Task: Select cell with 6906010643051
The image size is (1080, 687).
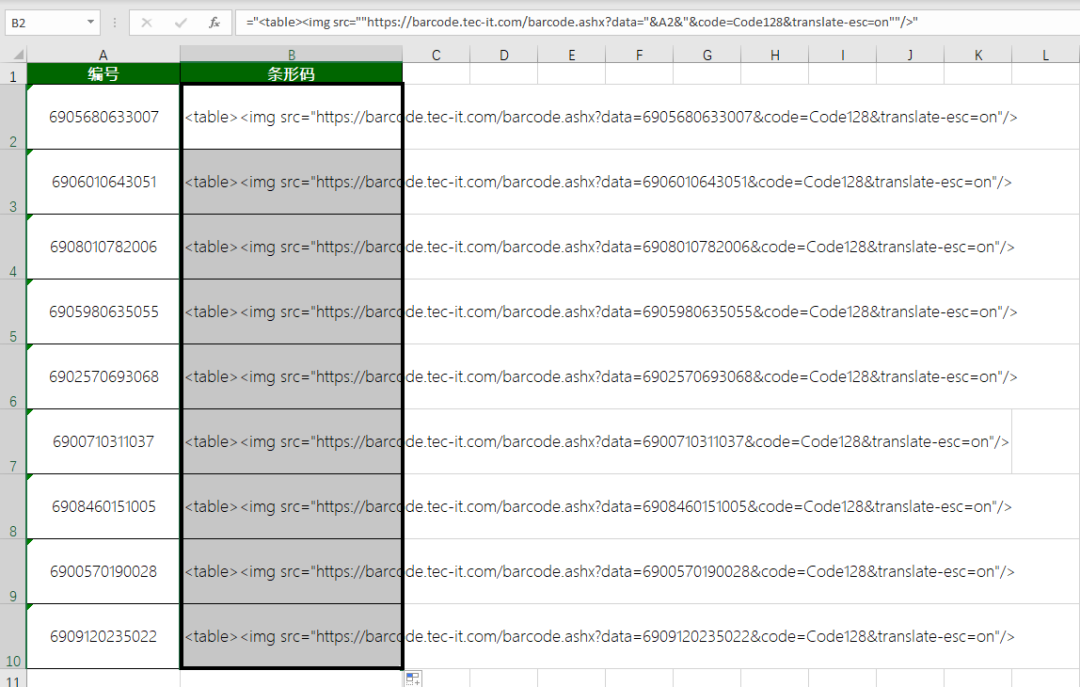Action: point(103,182)
